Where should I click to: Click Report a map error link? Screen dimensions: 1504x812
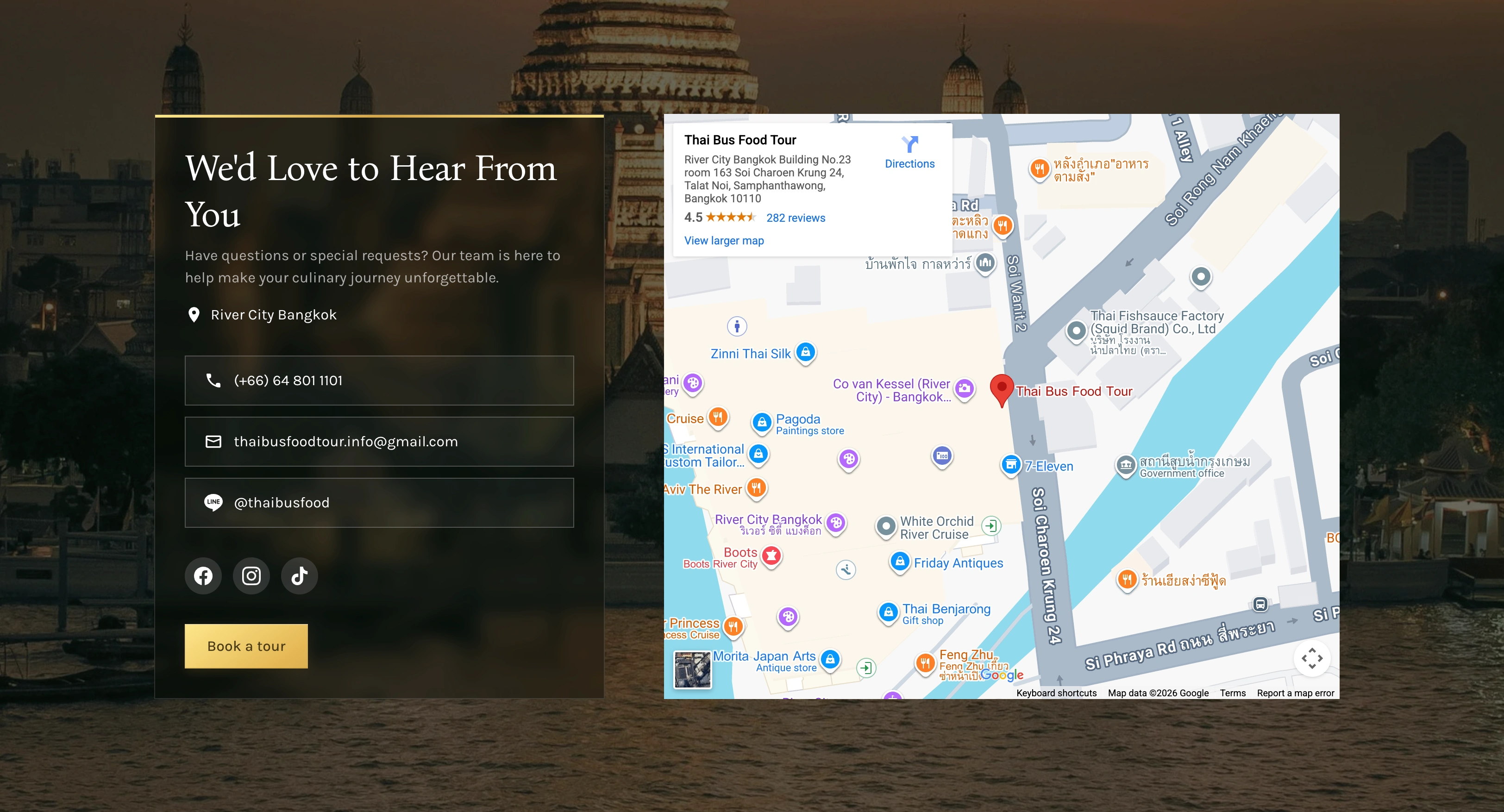1295,693
